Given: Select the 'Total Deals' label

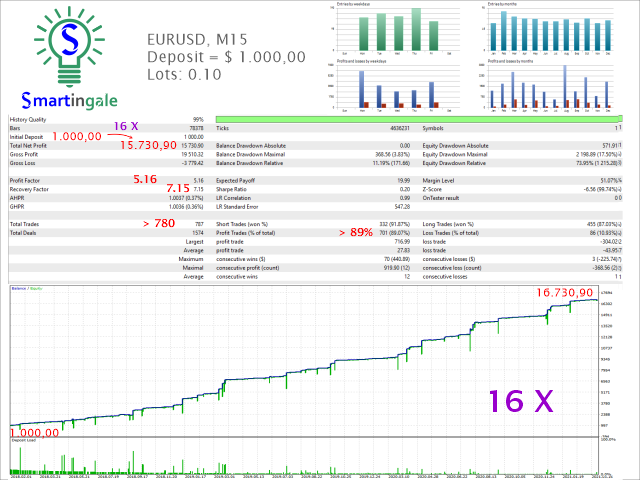Looking at the screenshot, I should click(23, 233).
